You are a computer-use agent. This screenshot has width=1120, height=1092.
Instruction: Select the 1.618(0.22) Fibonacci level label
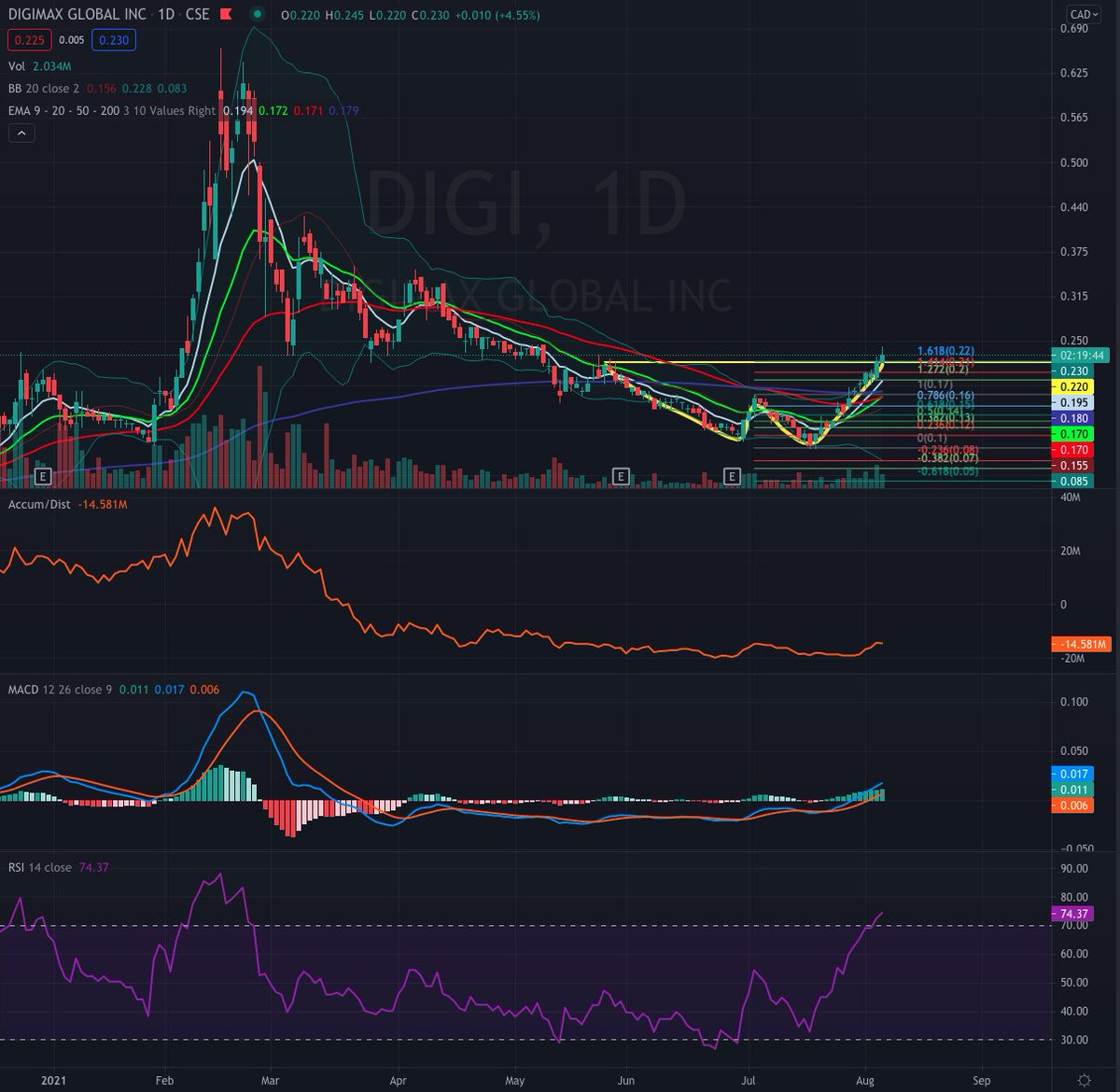pyautogui.click(x=945, y=352)
